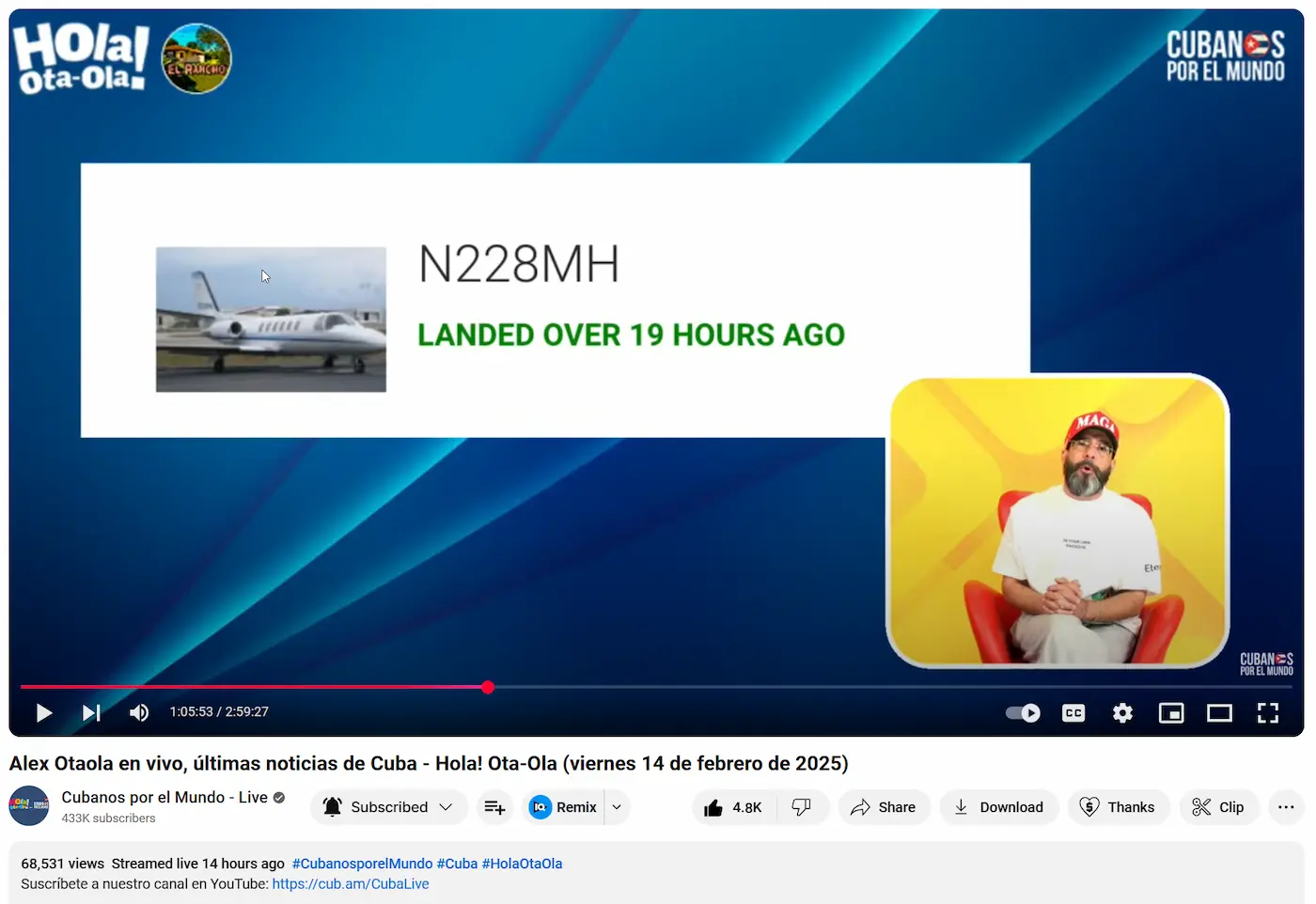The image size is (1316, 904).
Task: Open the Subscribed notification dropdown
Action: pos(388,807)
